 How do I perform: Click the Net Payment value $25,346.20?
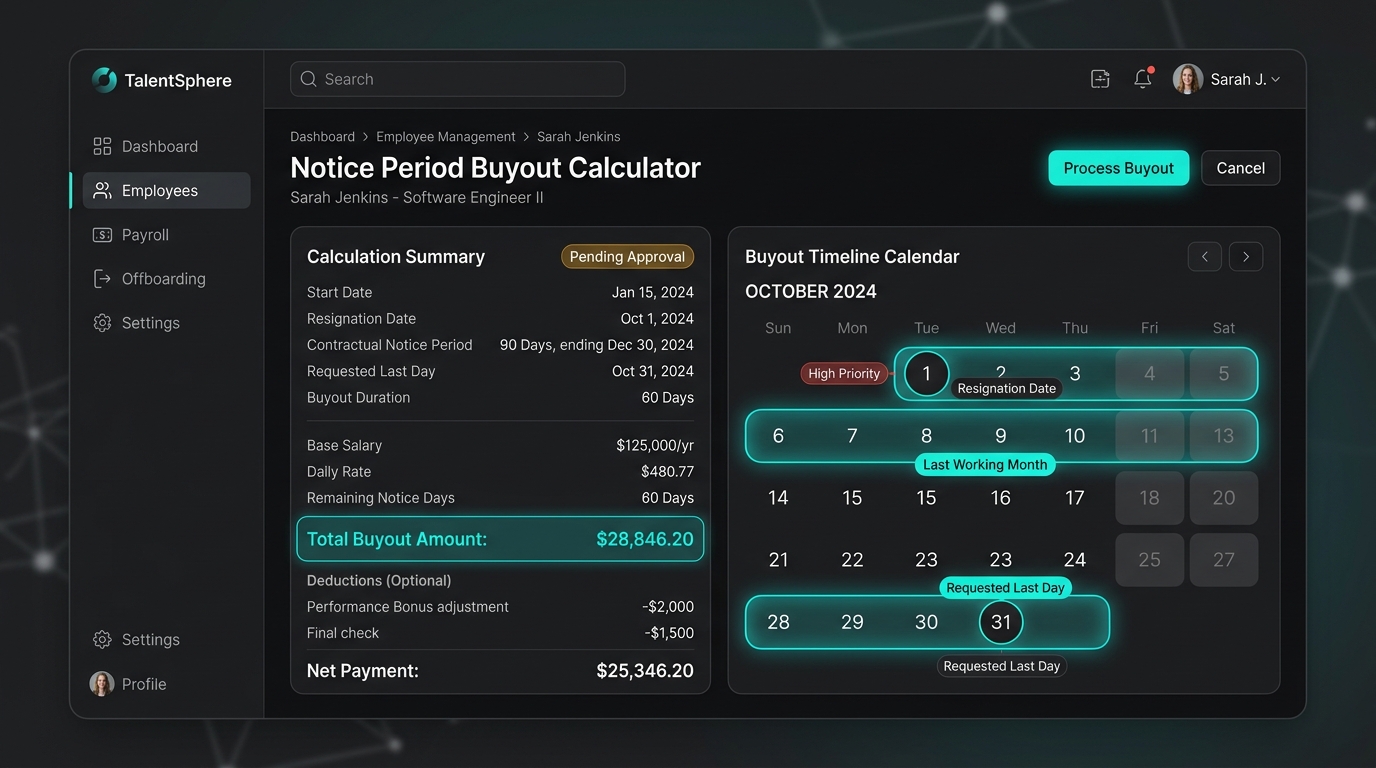(645, 671)
